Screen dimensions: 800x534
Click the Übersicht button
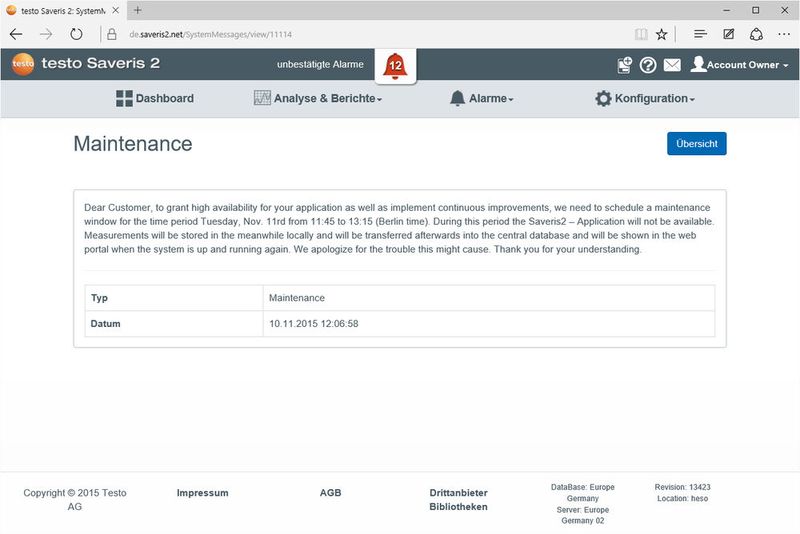696,144
